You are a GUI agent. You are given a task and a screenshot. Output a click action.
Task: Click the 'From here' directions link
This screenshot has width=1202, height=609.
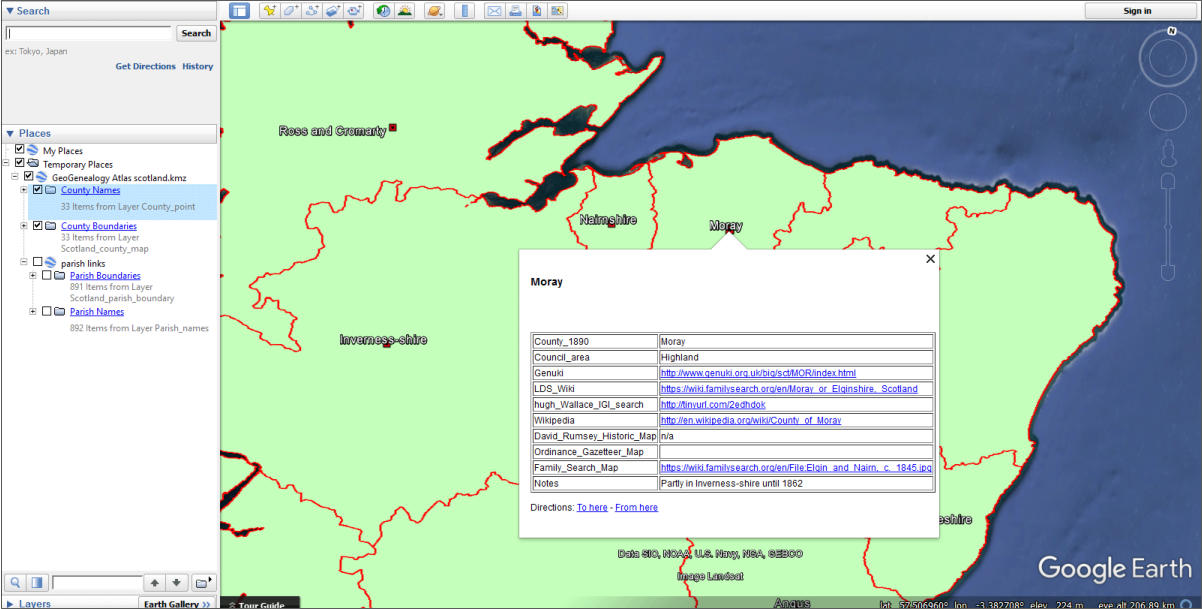[x=636, y=507]
